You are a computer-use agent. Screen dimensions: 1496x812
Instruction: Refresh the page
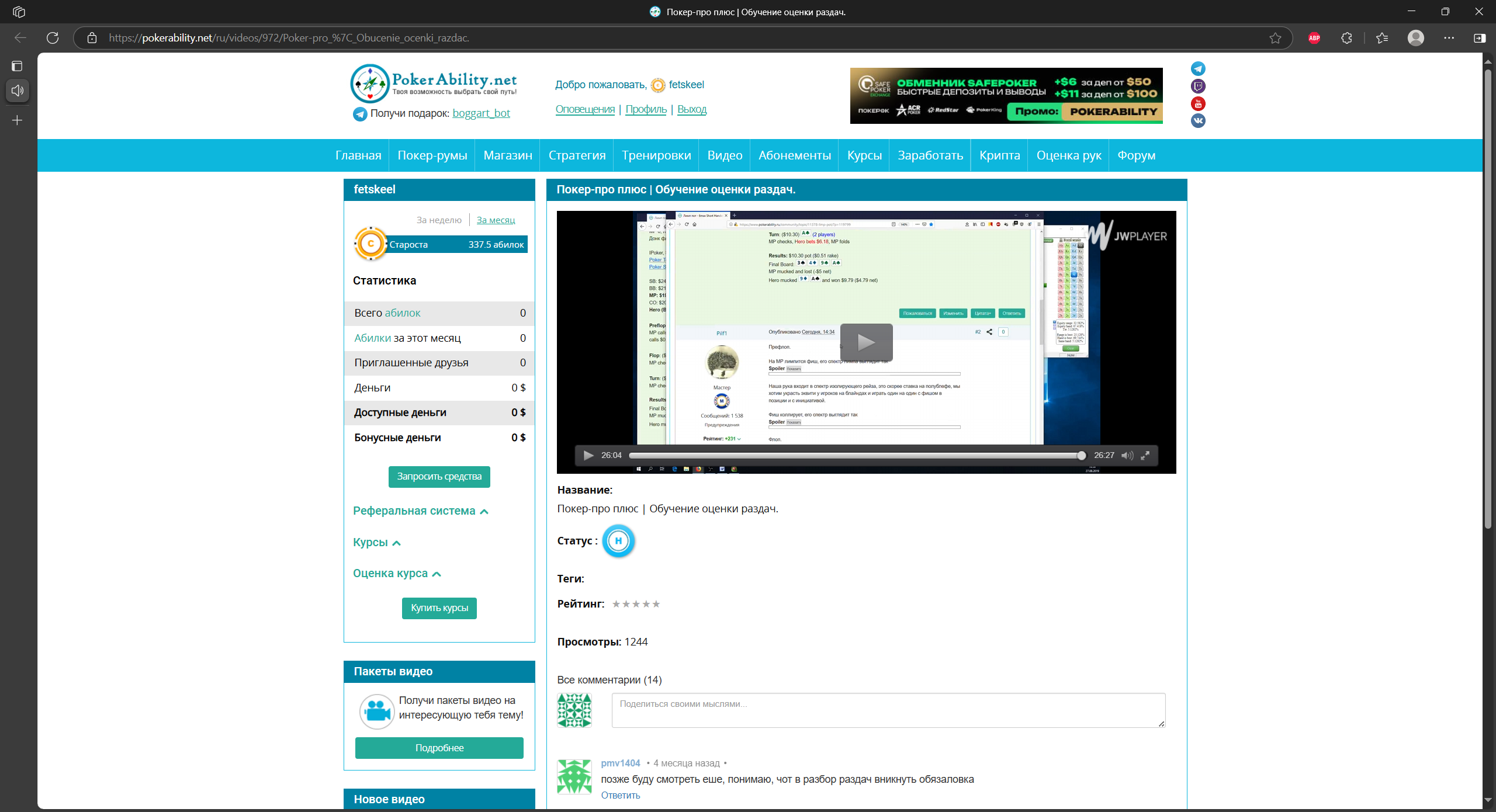[53, 38]
